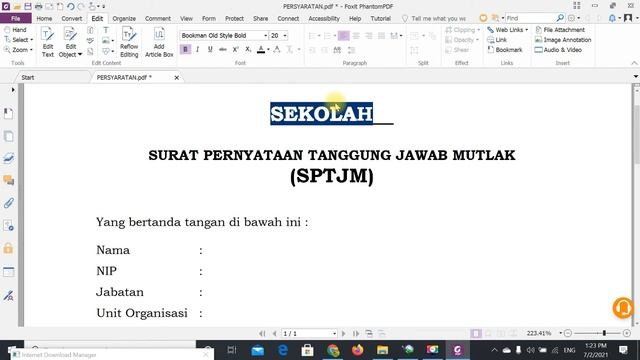The image size is (640, 360).
Task: Insert a Bookmark
Action: [505, 50]
